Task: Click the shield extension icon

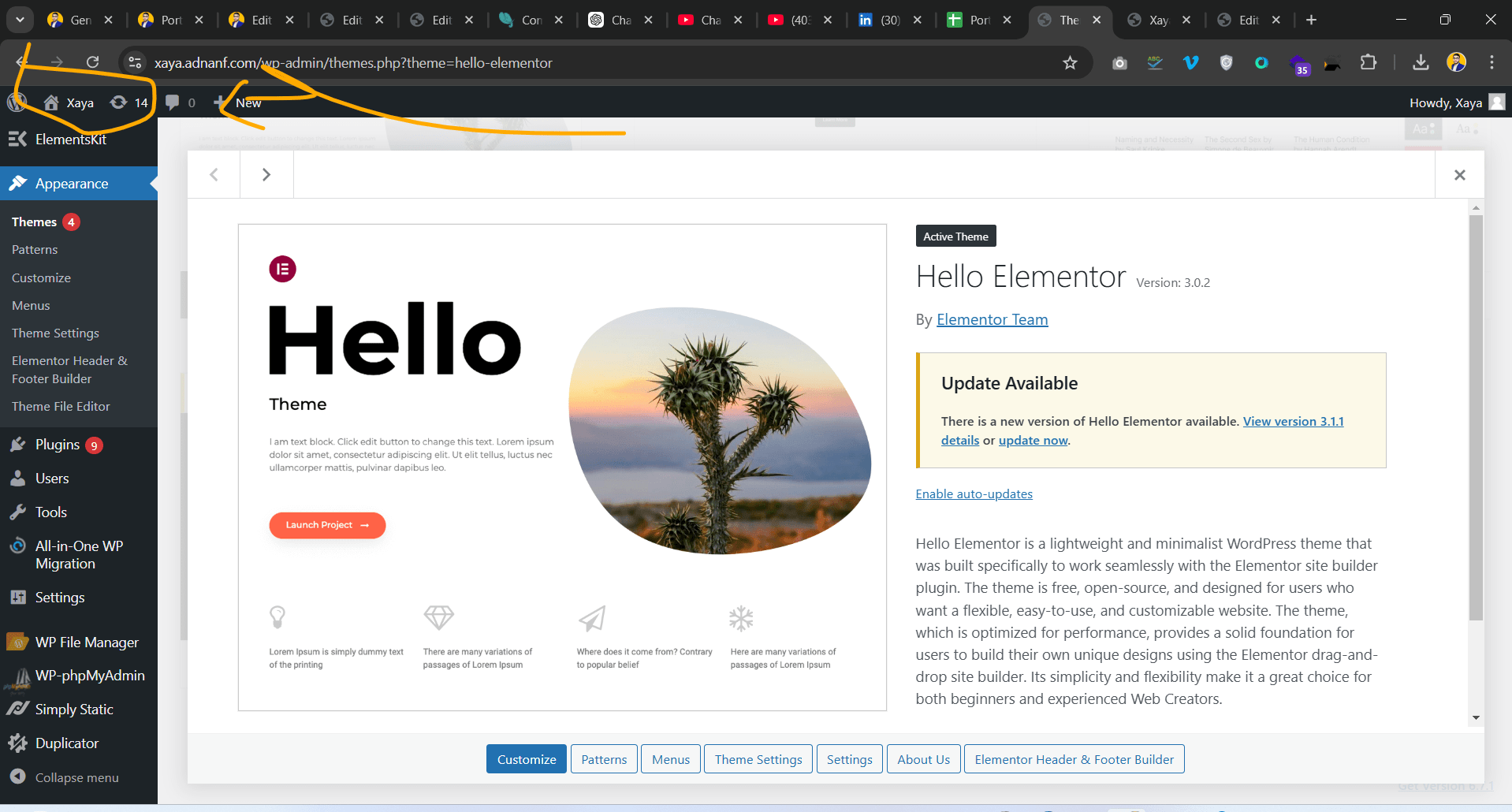Action: pos(1226,62)
